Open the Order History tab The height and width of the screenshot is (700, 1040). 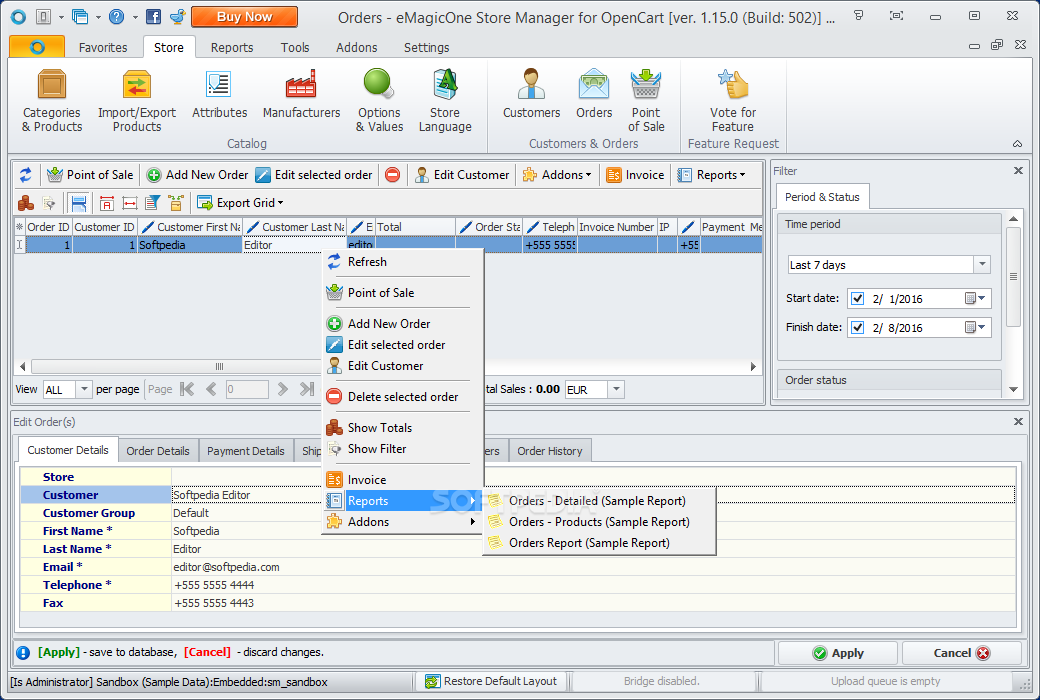click(x=550, y=451)
